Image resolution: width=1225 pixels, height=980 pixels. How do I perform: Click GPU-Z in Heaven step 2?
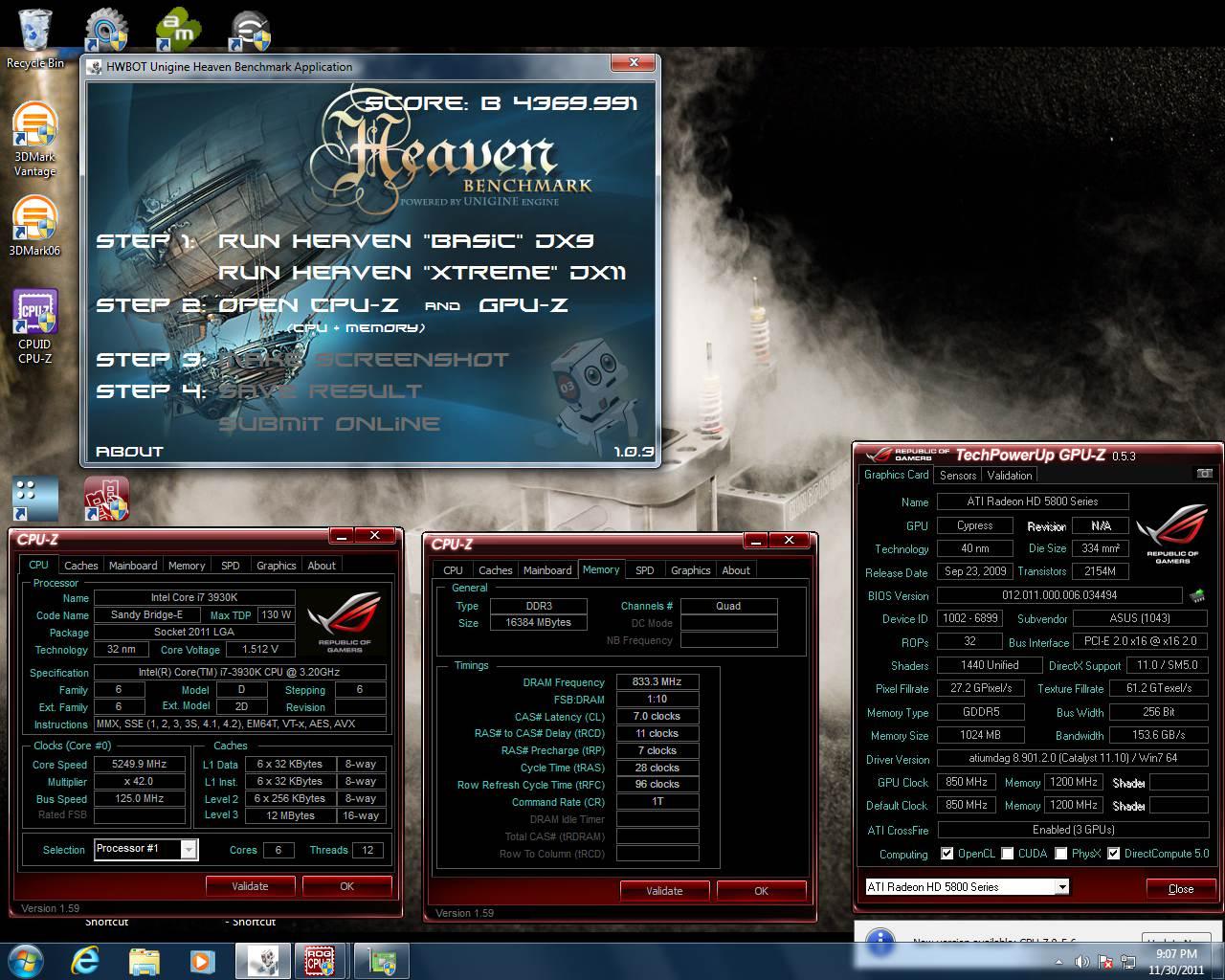(x=523, y=305)
